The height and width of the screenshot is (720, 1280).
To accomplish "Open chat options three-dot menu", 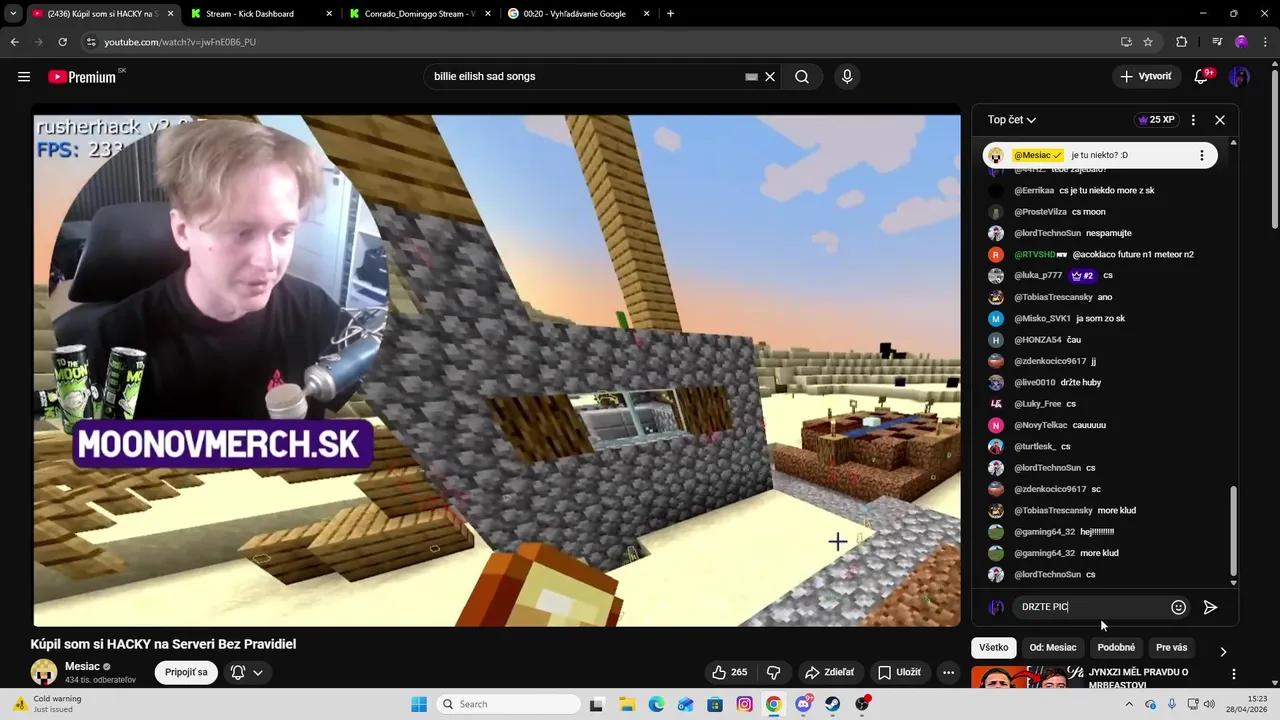I will [1193, 120].
